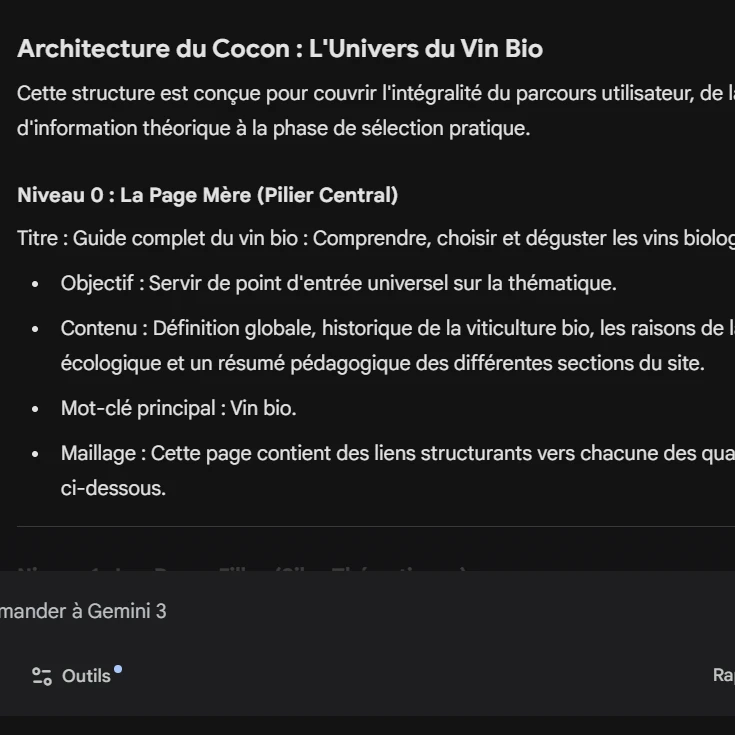
Task: Click the bullet dot before 'Mot-clé principal'
Action: coord(36,409)
